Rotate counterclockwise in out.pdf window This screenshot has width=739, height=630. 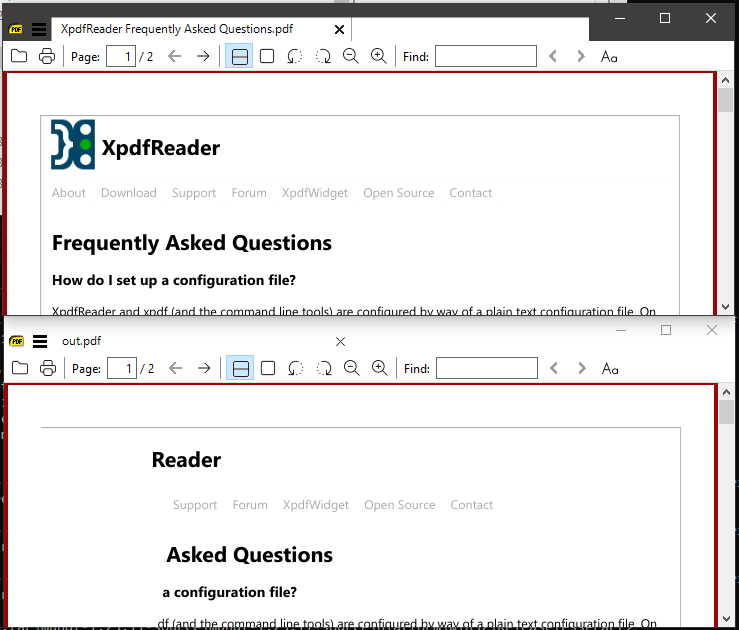(x=296, y=368)
